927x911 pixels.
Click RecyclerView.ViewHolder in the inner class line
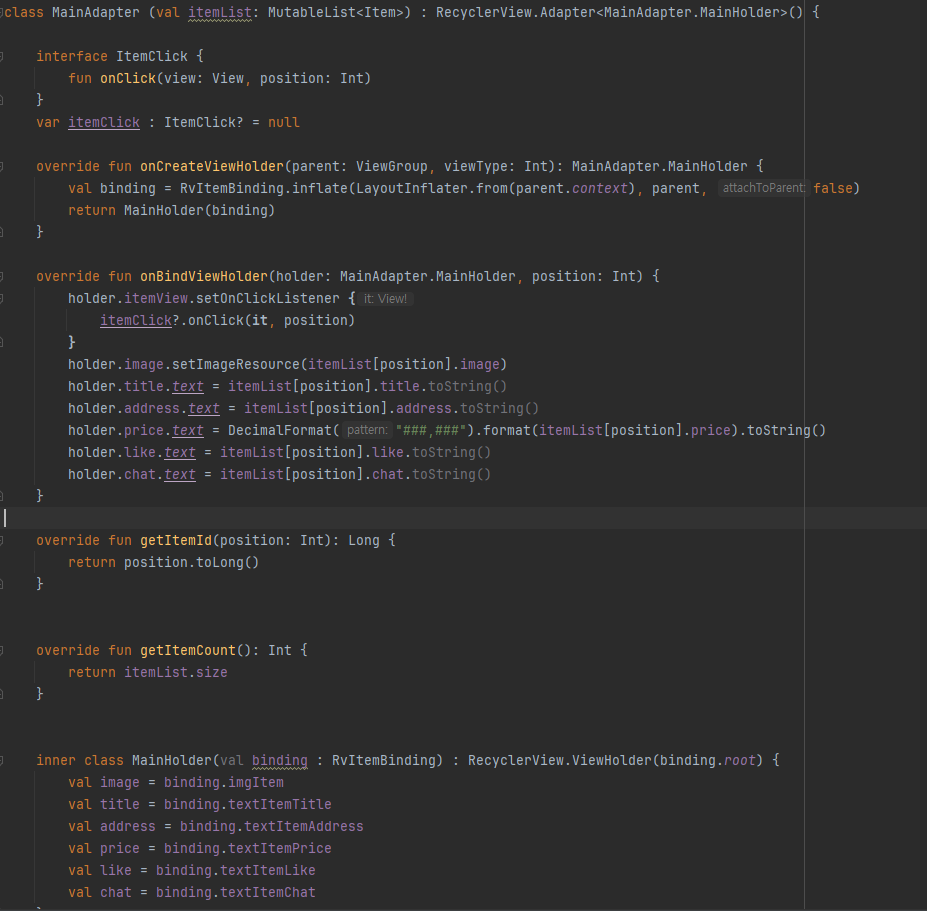click(559, 760)
